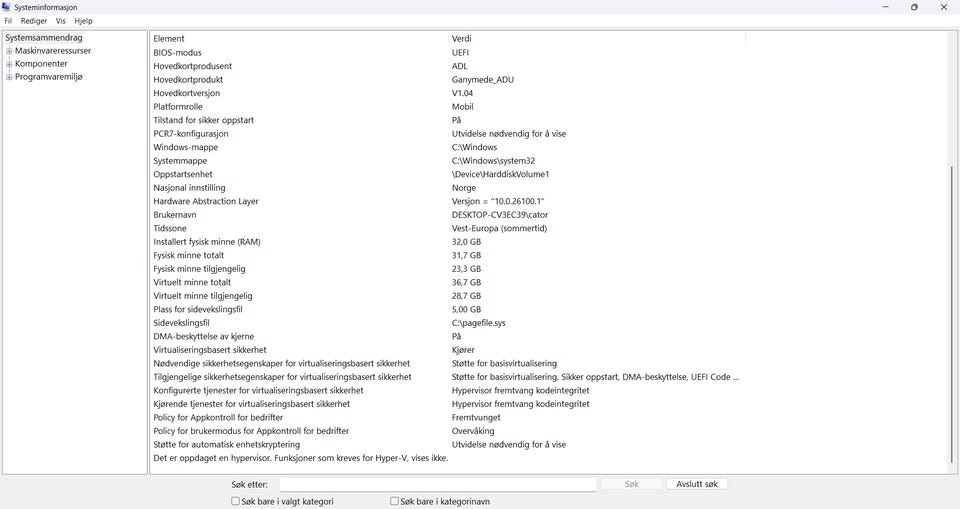Select the Nødvendige sikkerhetsegenskaper row

(x=446, y=363)
